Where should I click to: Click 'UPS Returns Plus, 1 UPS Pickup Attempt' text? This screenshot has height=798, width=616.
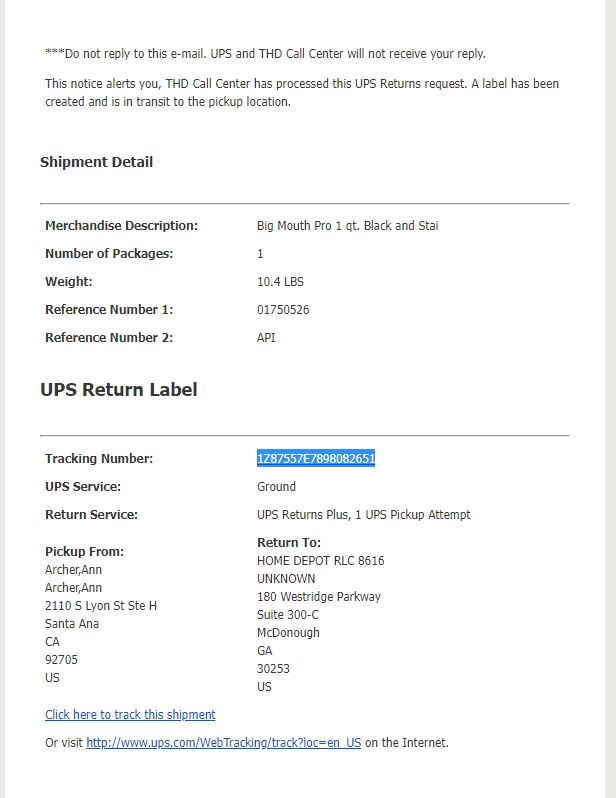(363, 515)
